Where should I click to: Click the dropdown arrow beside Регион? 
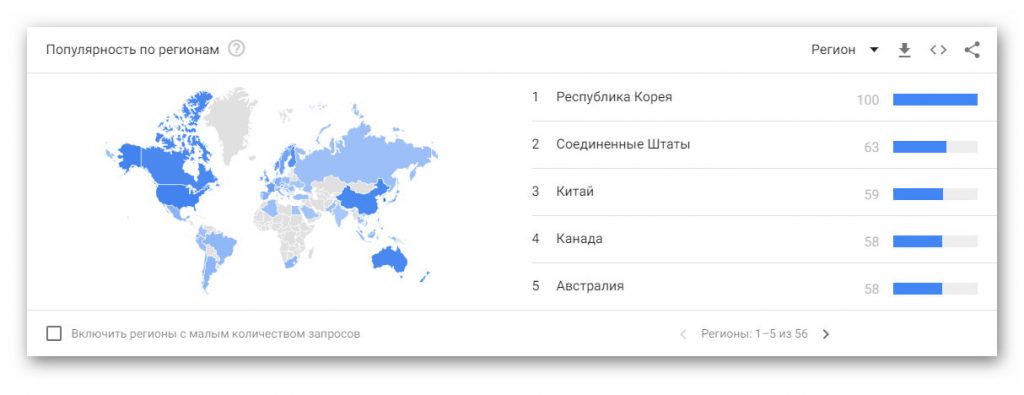click(x=874, y=50)
